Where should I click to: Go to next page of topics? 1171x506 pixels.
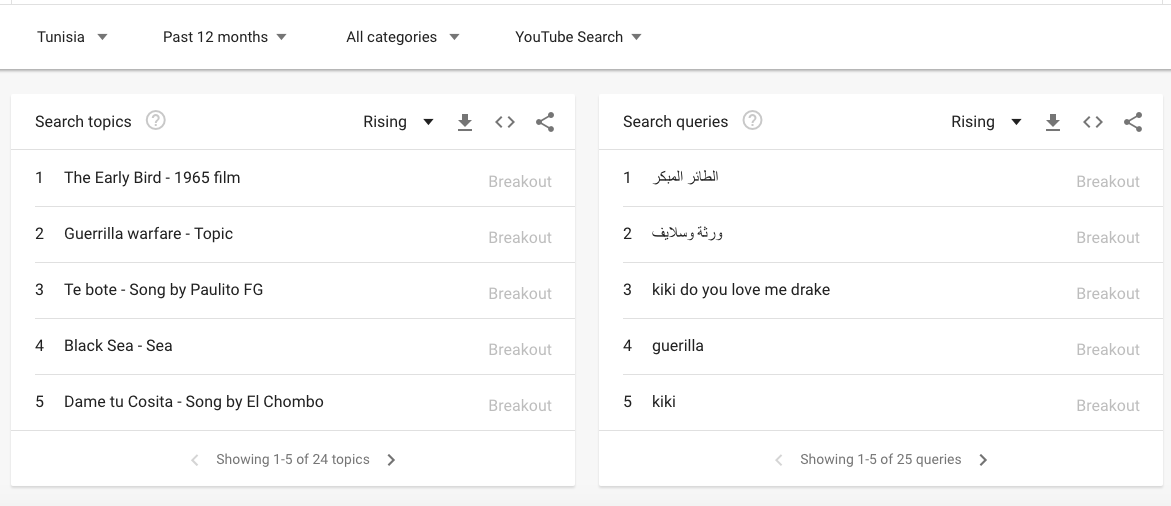(391, 460)
